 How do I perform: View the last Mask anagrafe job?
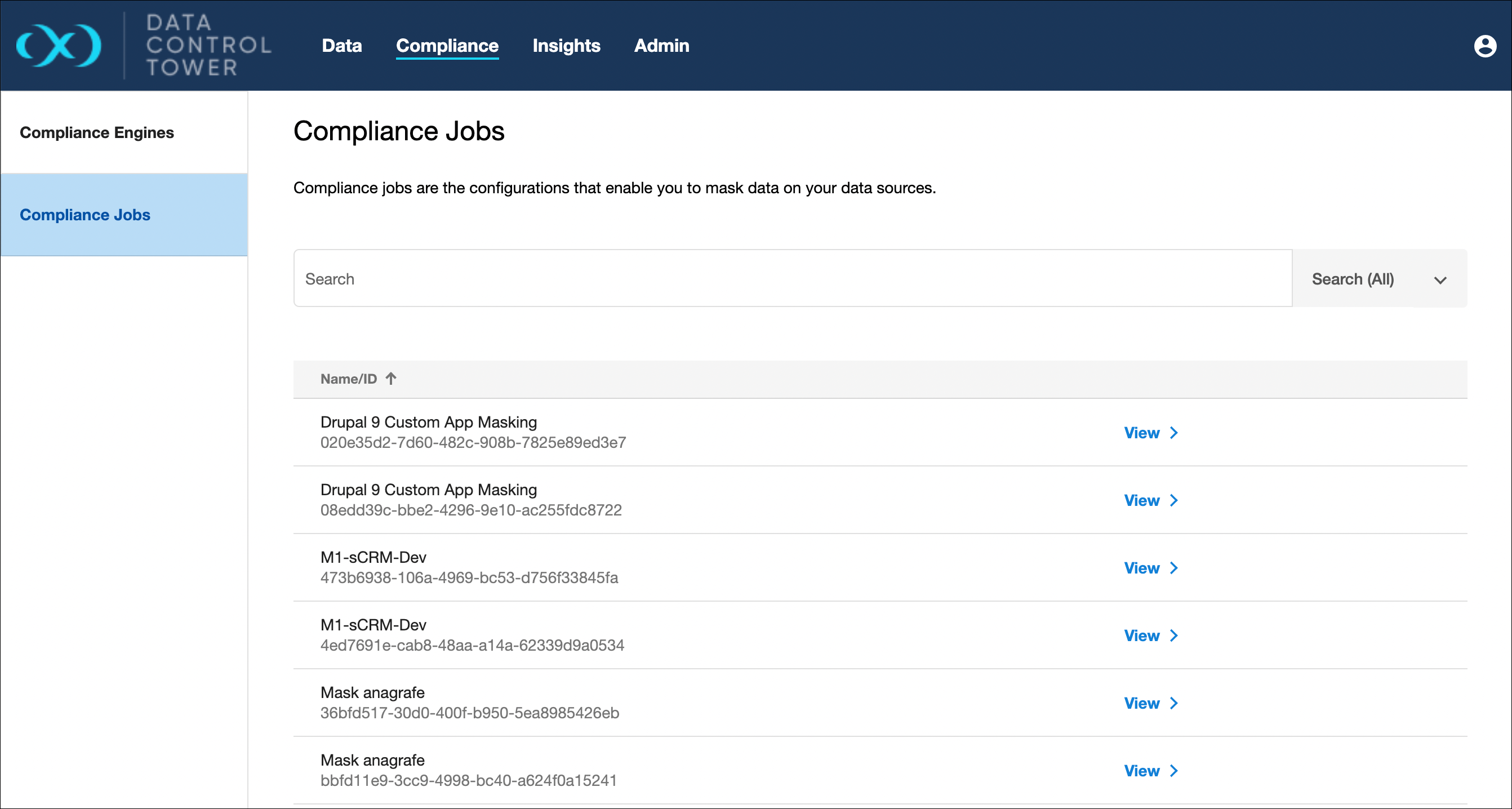(1142, 770)
